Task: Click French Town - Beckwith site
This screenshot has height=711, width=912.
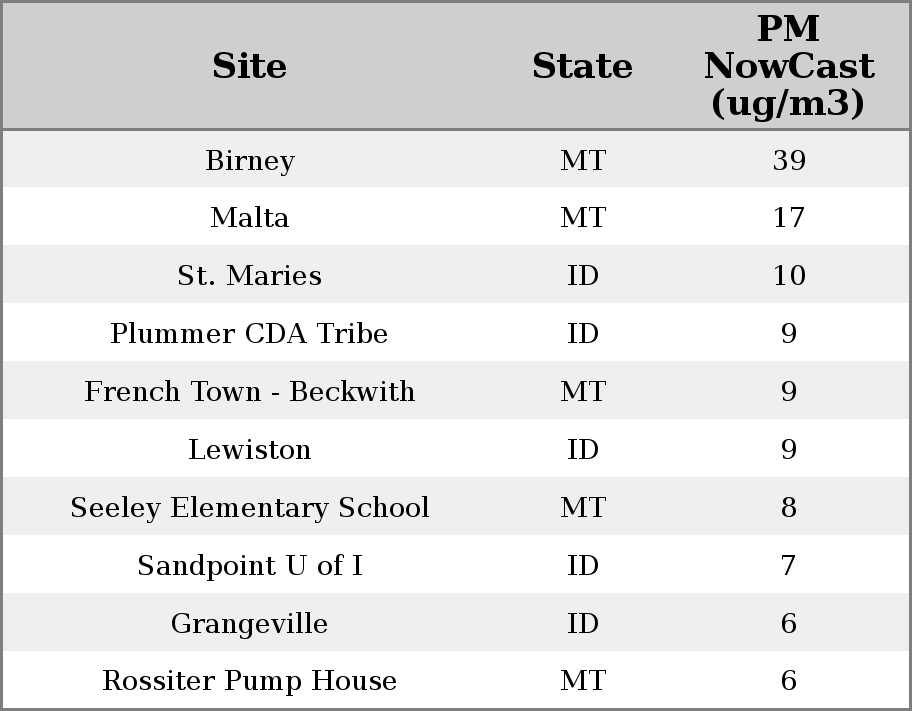Action: click(249, 392)
